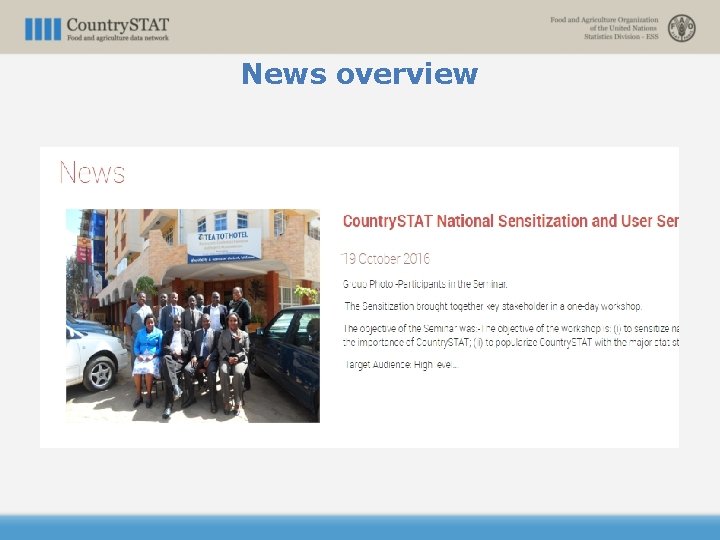Select the date '19 October 2016'
720x540 pixels.
[x=386, y=259]
